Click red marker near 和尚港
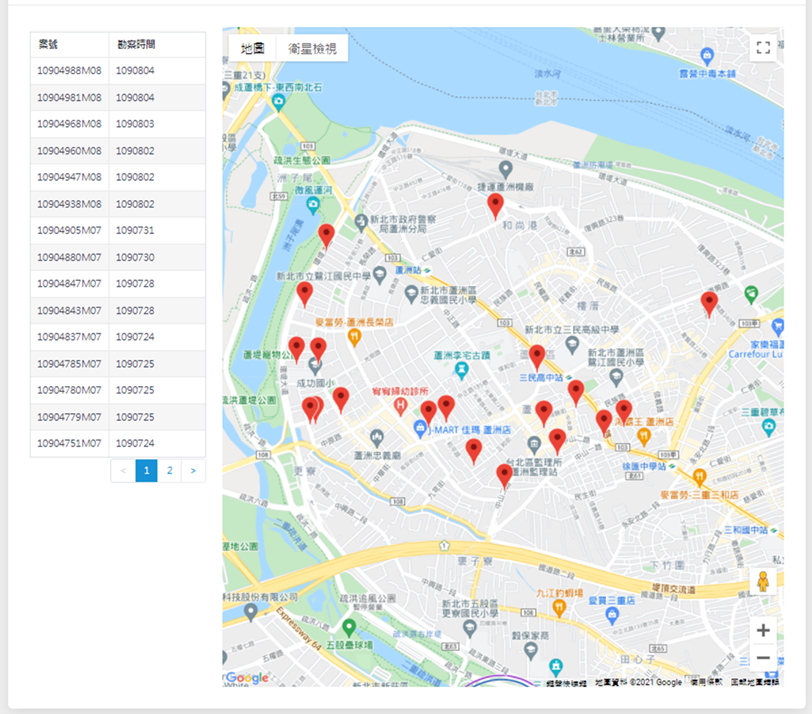The width and height of the screenshot is (812, 714). click(496, 206)
